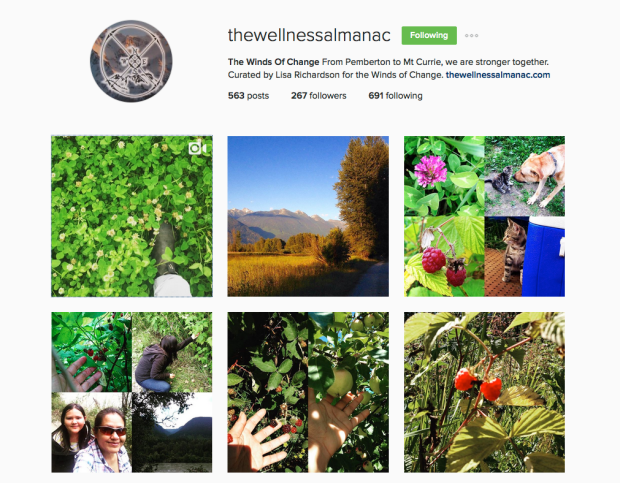Open the collage with kitten and dog
This screenshot has width=620, height=483.
[484, 216]
